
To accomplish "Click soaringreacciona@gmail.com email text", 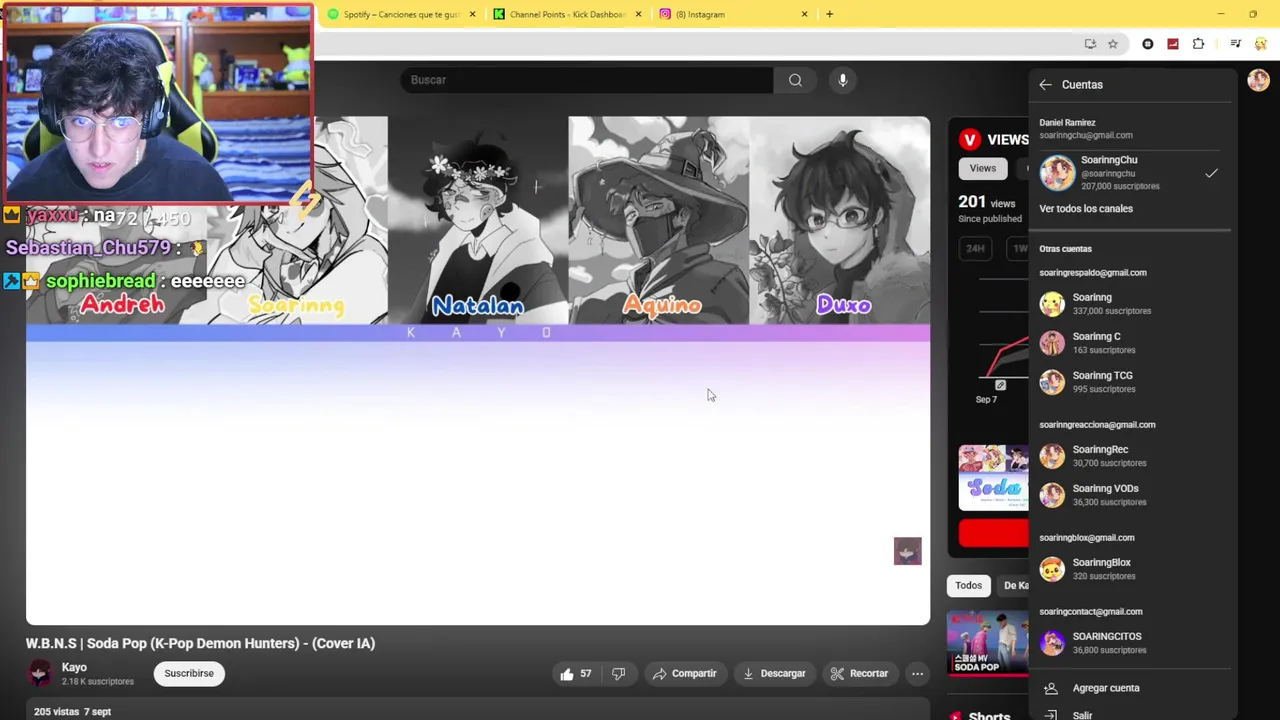I will coord(1097,425).
